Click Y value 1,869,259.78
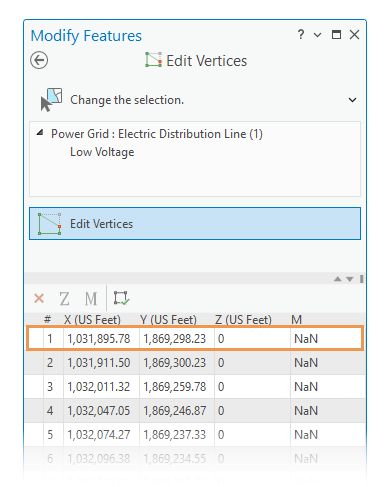 [x=175, y=387]
